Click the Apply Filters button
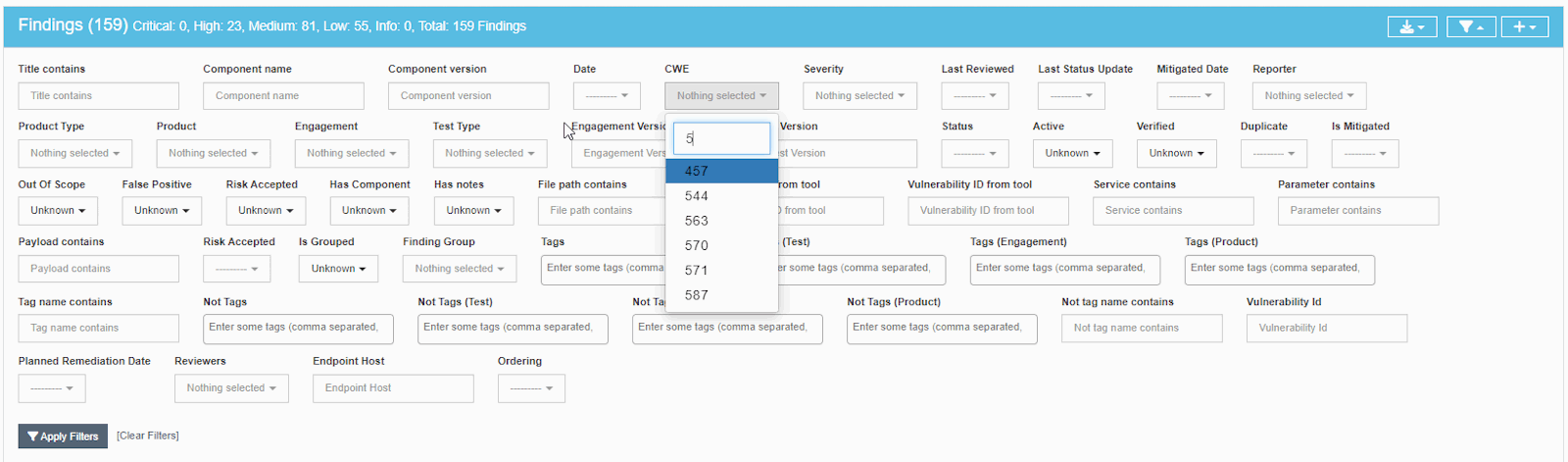This screenshot has height=462, width=1568. 63,436
